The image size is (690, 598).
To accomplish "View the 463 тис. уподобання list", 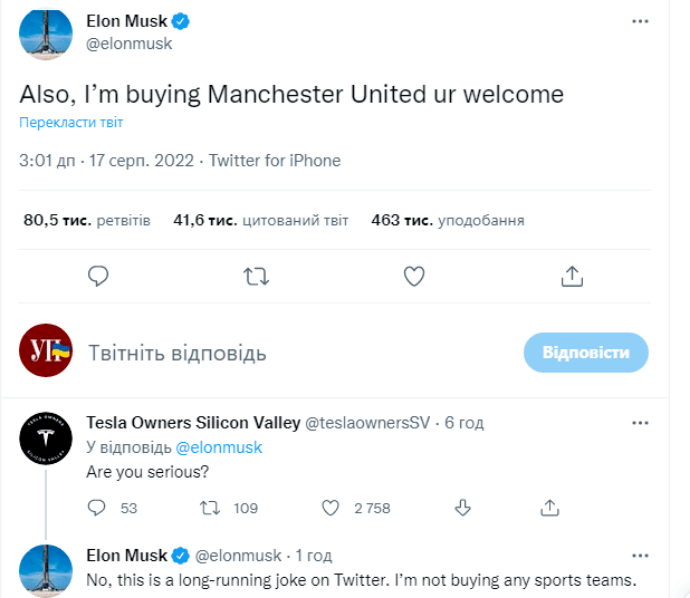I will (447, 220).
